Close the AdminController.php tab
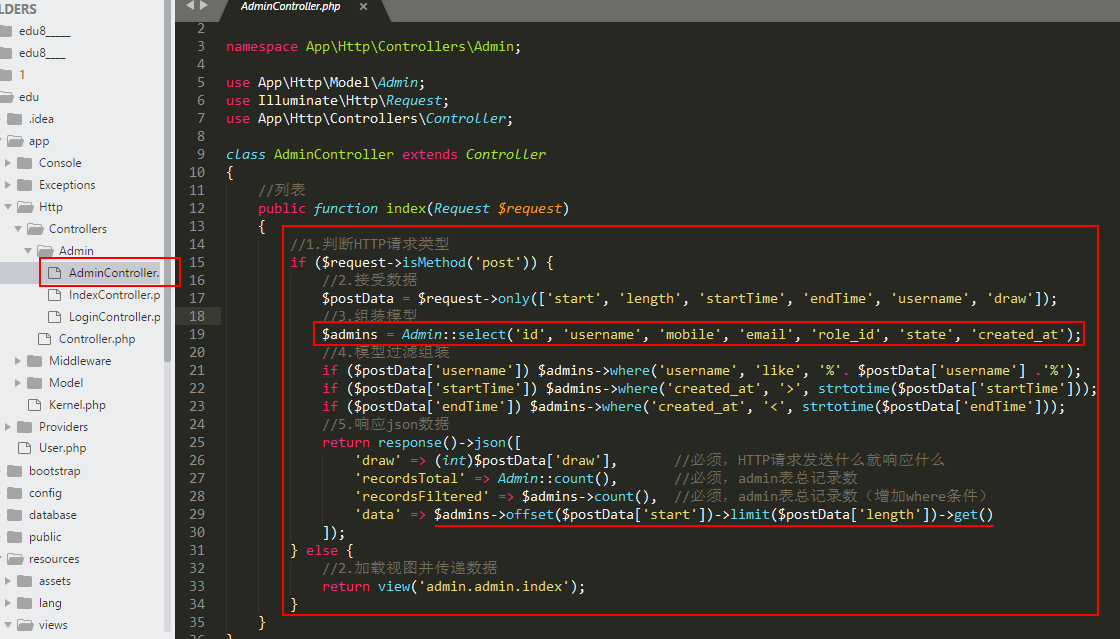 363,7
